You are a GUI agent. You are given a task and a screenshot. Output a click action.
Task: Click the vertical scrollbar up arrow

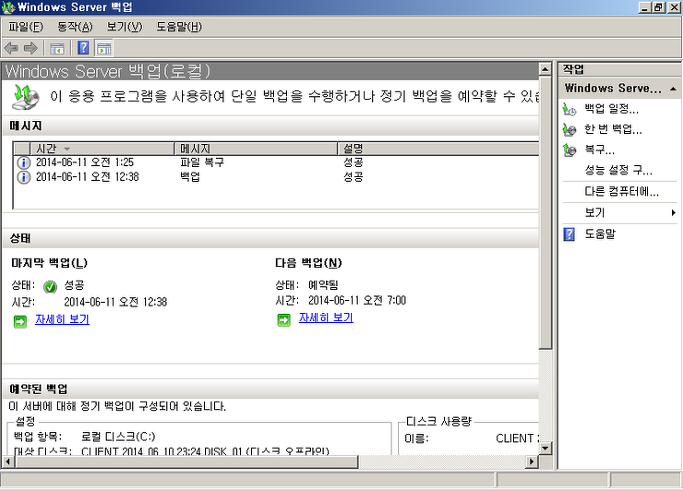click(x=545, y=69)
